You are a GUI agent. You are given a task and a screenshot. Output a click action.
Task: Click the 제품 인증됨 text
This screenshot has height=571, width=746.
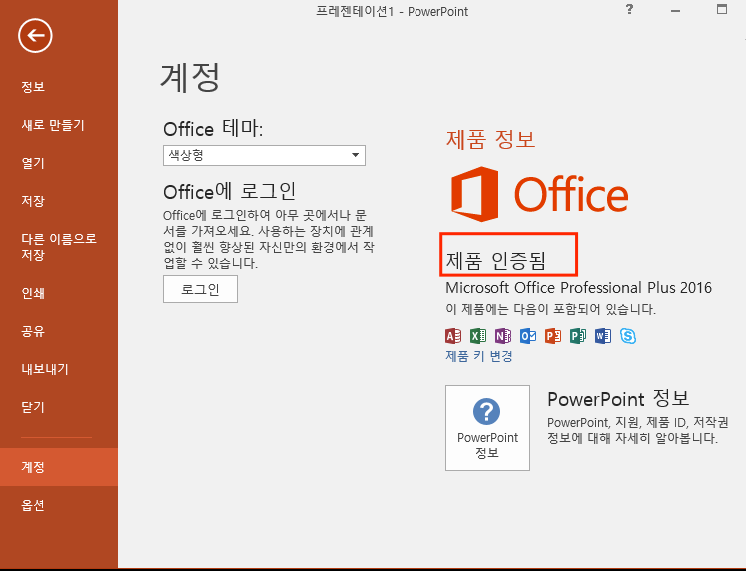click(495, 261)
